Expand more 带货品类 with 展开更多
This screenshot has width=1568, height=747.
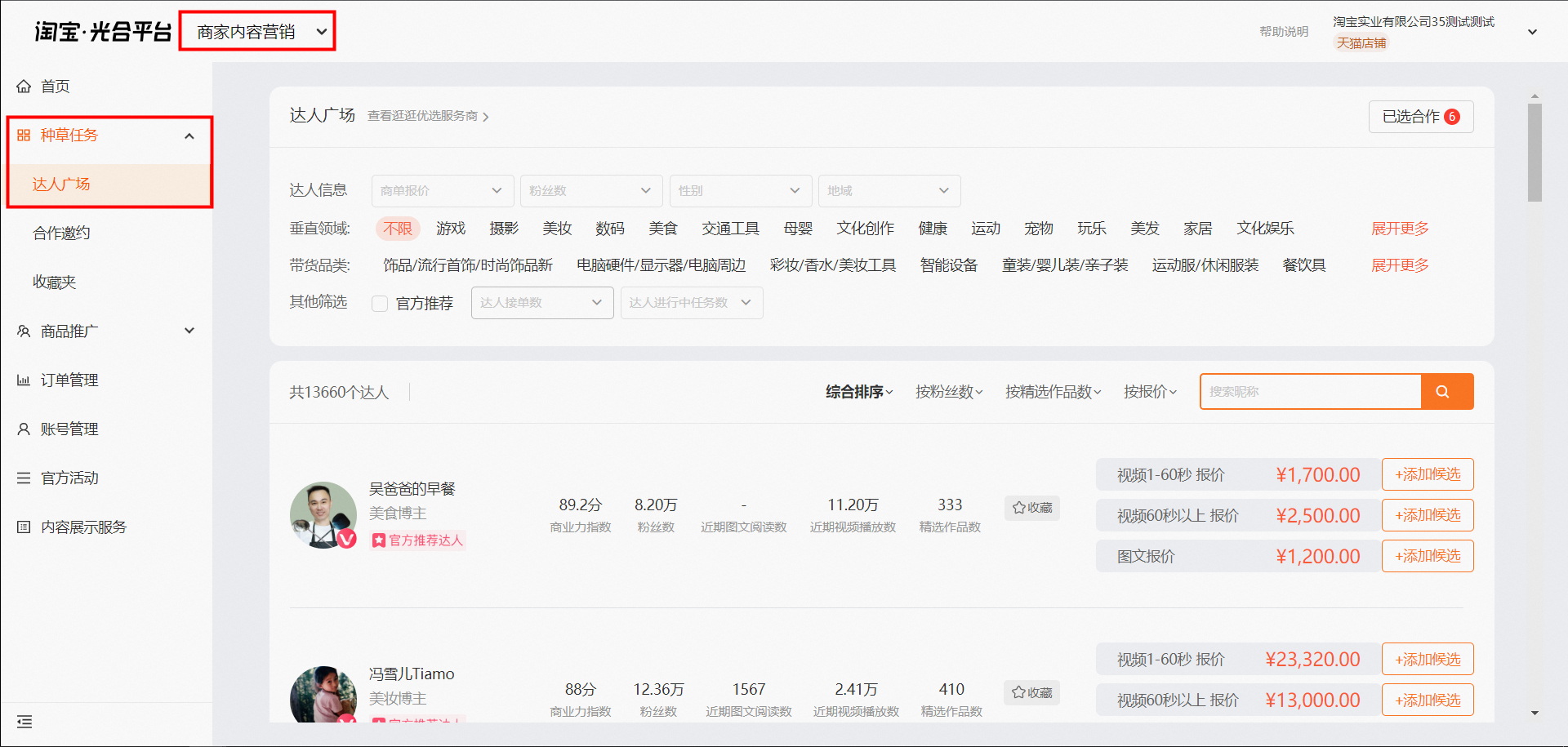coord(1400,265)
